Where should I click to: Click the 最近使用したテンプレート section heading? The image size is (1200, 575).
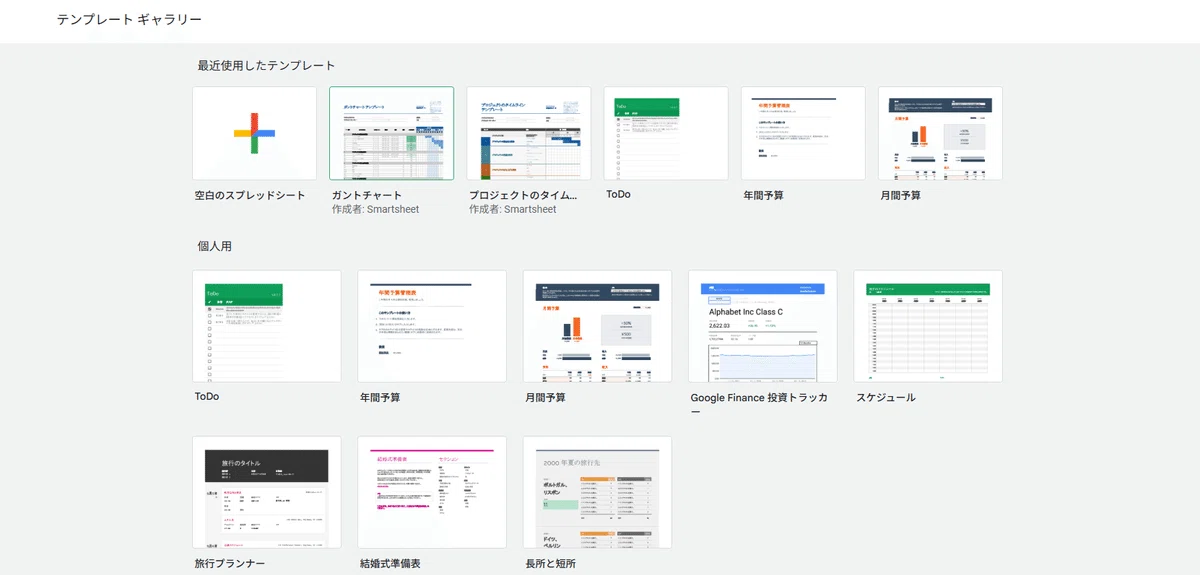[266, 66]
